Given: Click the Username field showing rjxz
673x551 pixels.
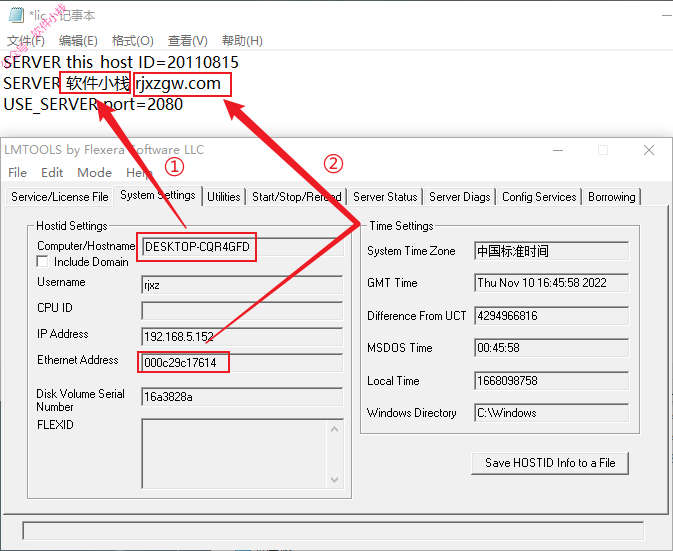Looking at the screenshot, I should tap(242, 285).
